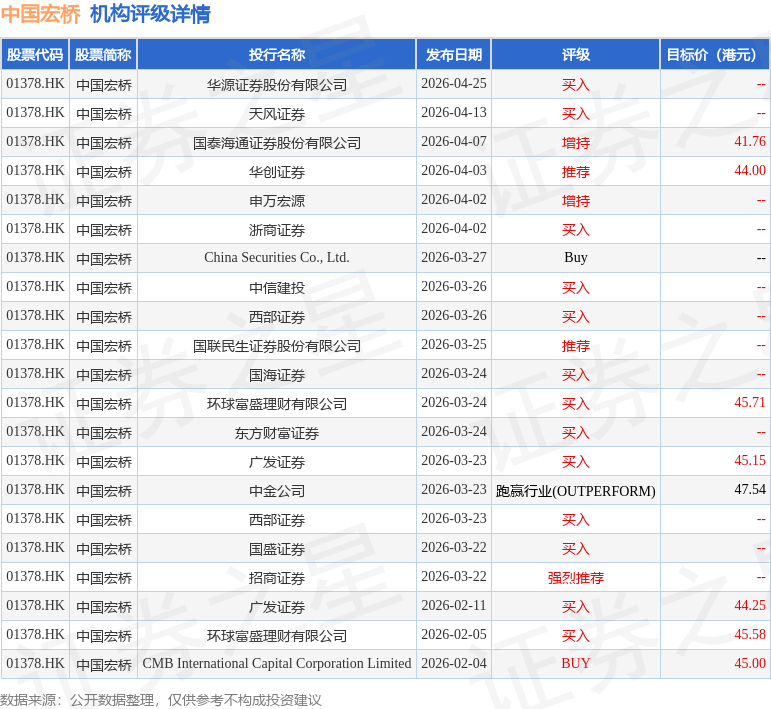
Task: Click the date 2026-04-07
Action: 454,142
